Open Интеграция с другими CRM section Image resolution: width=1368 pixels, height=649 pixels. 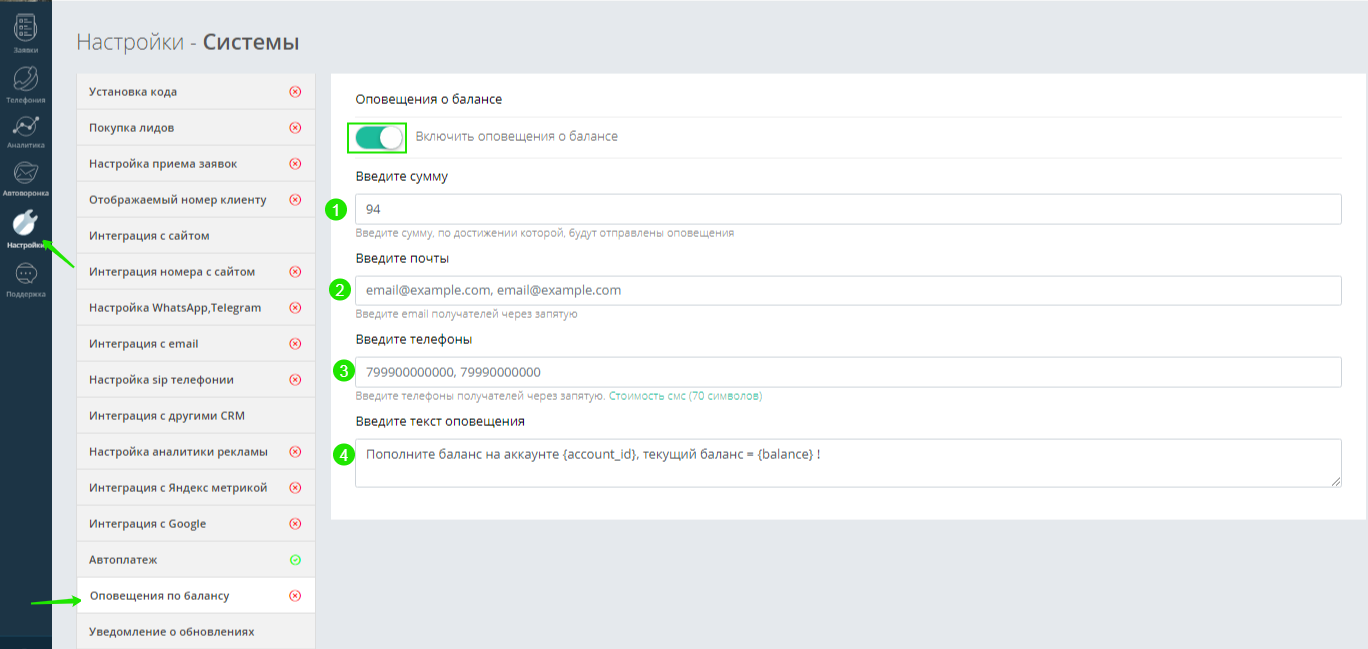pos(196,416)
